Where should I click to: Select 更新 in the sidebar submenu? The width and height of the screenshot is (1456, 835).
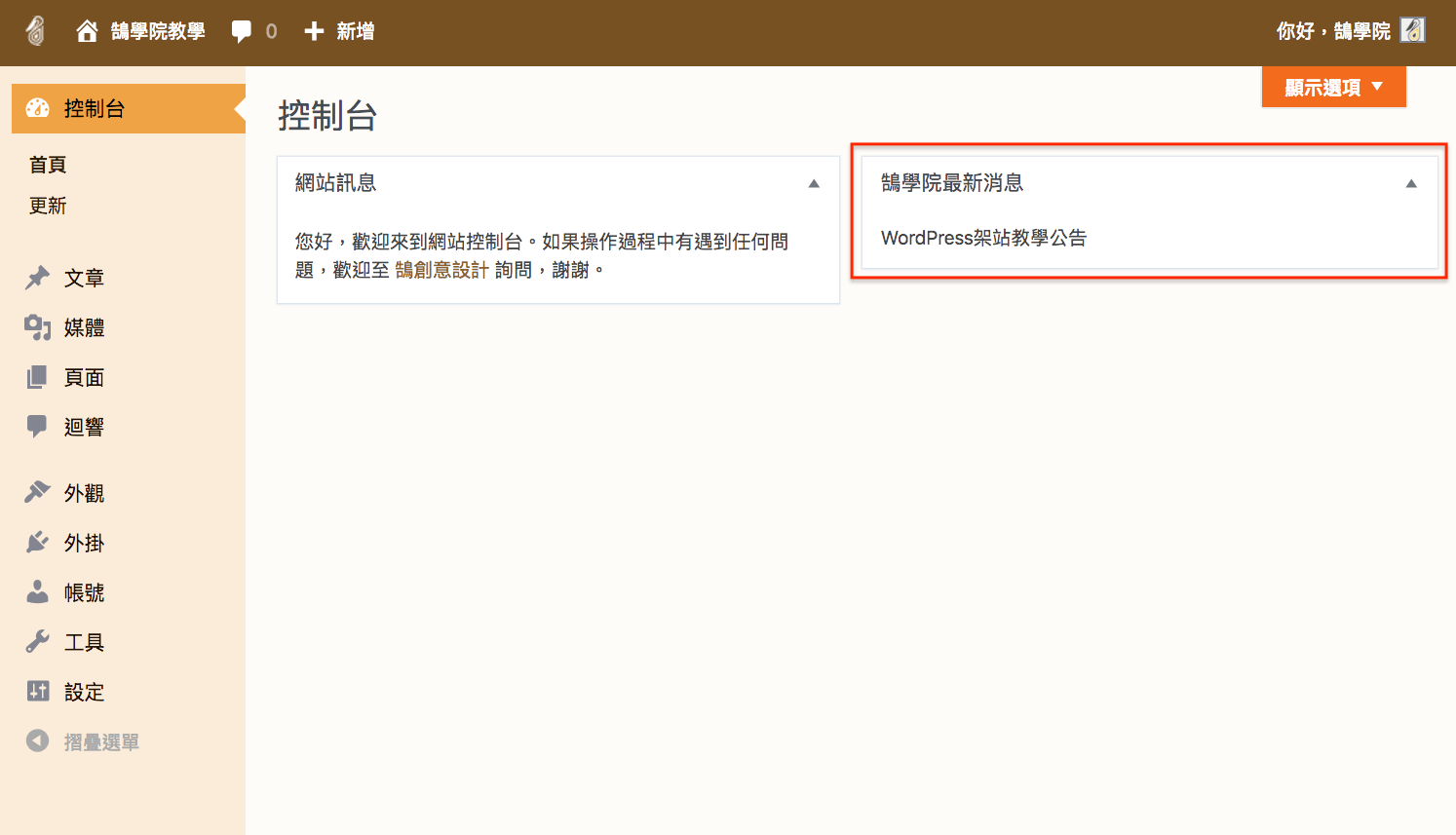(48, 206)
